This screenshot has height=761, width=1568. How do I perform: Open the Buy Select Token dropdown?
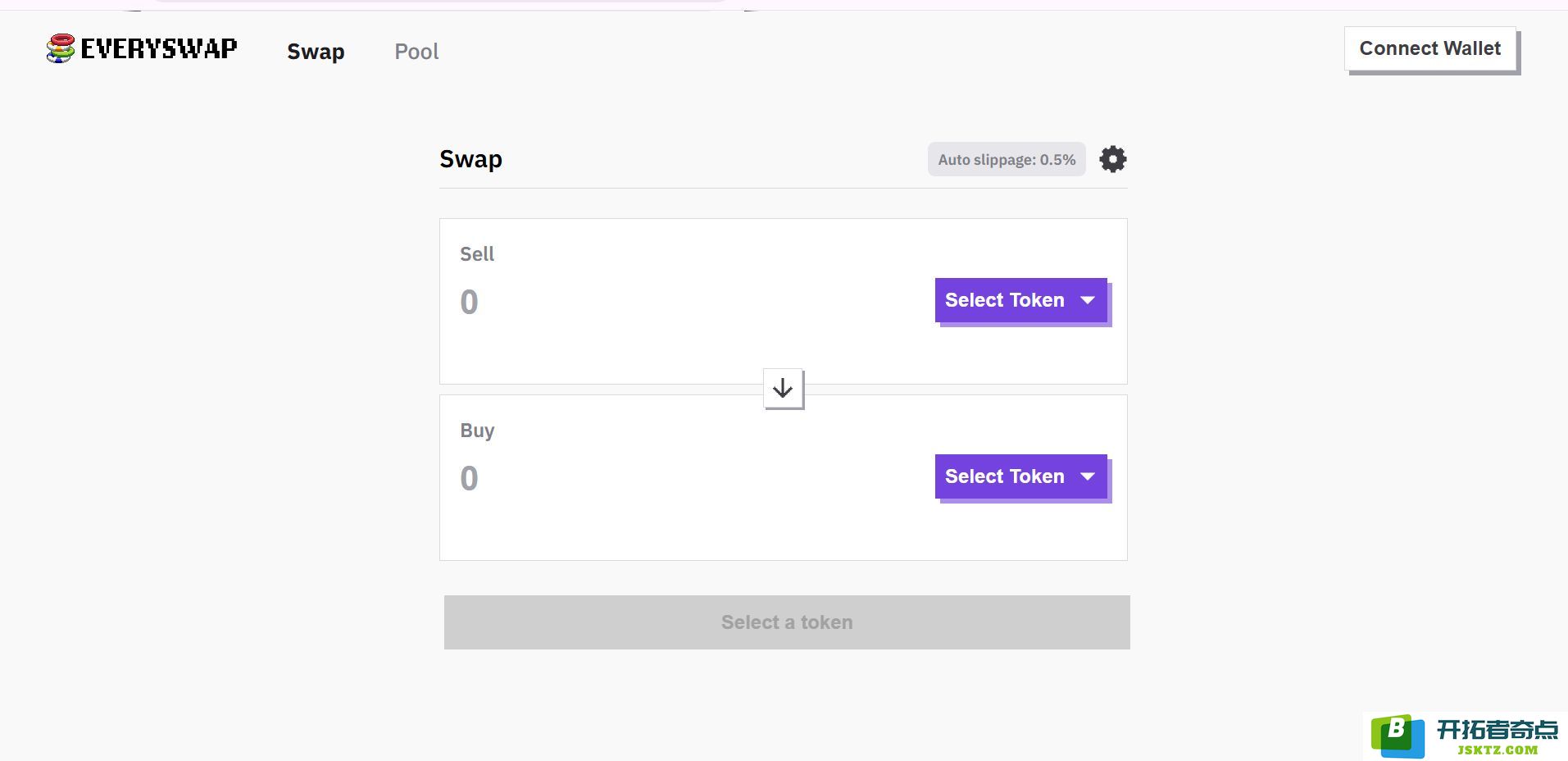[x=1020, y=476]
